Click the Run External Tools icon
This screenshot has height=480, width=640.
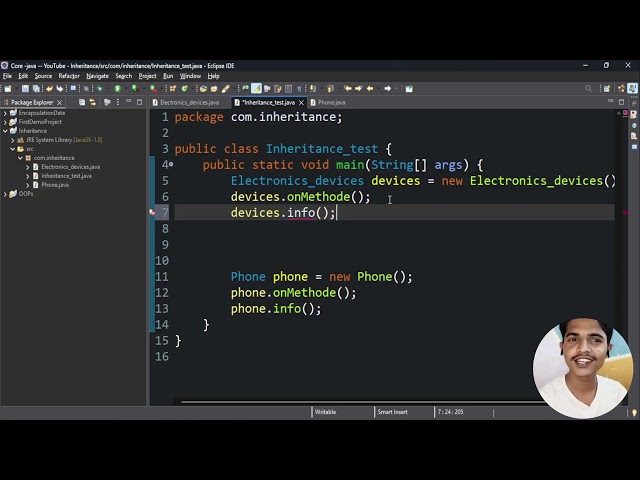pos(153,89)
